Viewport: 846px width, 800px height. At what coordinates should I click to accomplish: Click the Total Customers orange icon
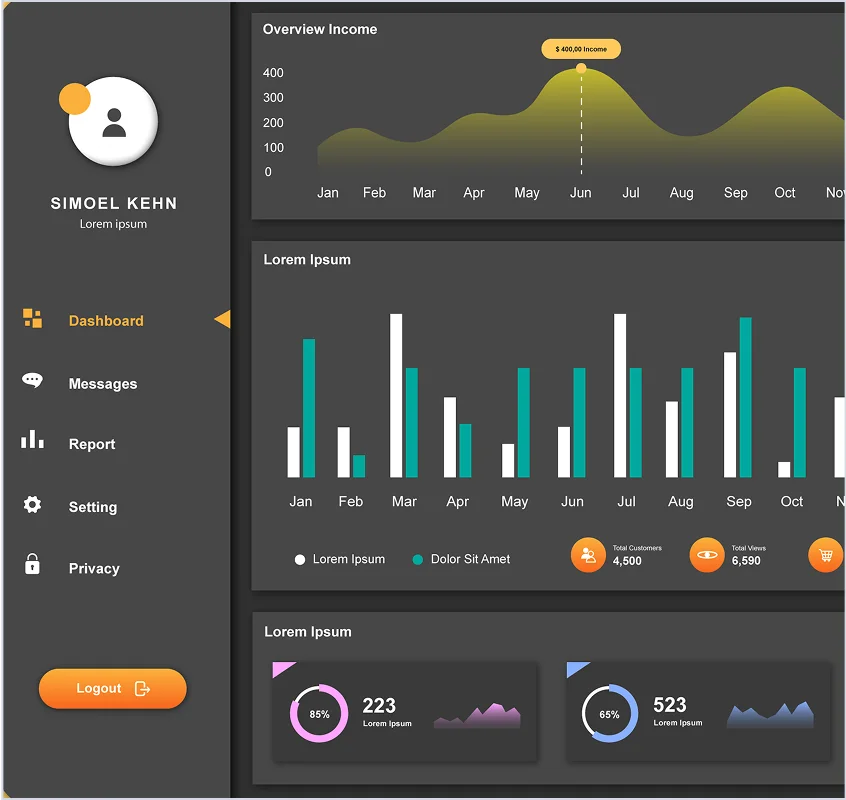[x=588, y=555]
